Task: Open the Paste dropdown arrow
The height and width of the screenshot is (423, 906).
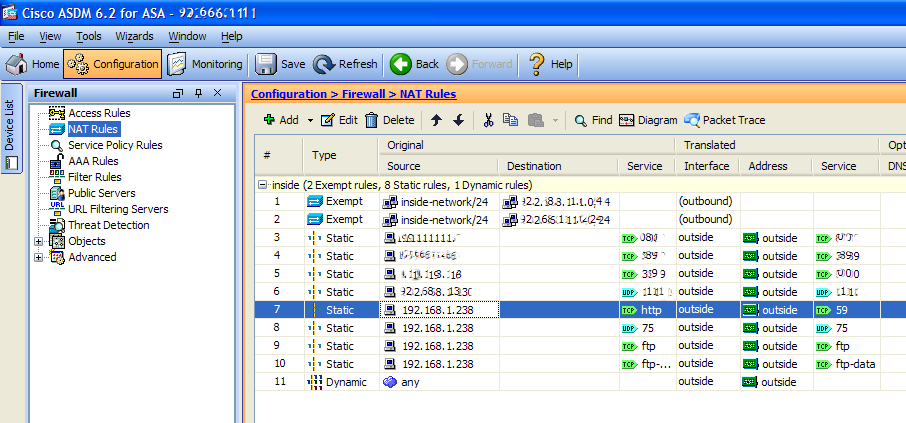Action: pyautogui.click(x=555, y=120)
